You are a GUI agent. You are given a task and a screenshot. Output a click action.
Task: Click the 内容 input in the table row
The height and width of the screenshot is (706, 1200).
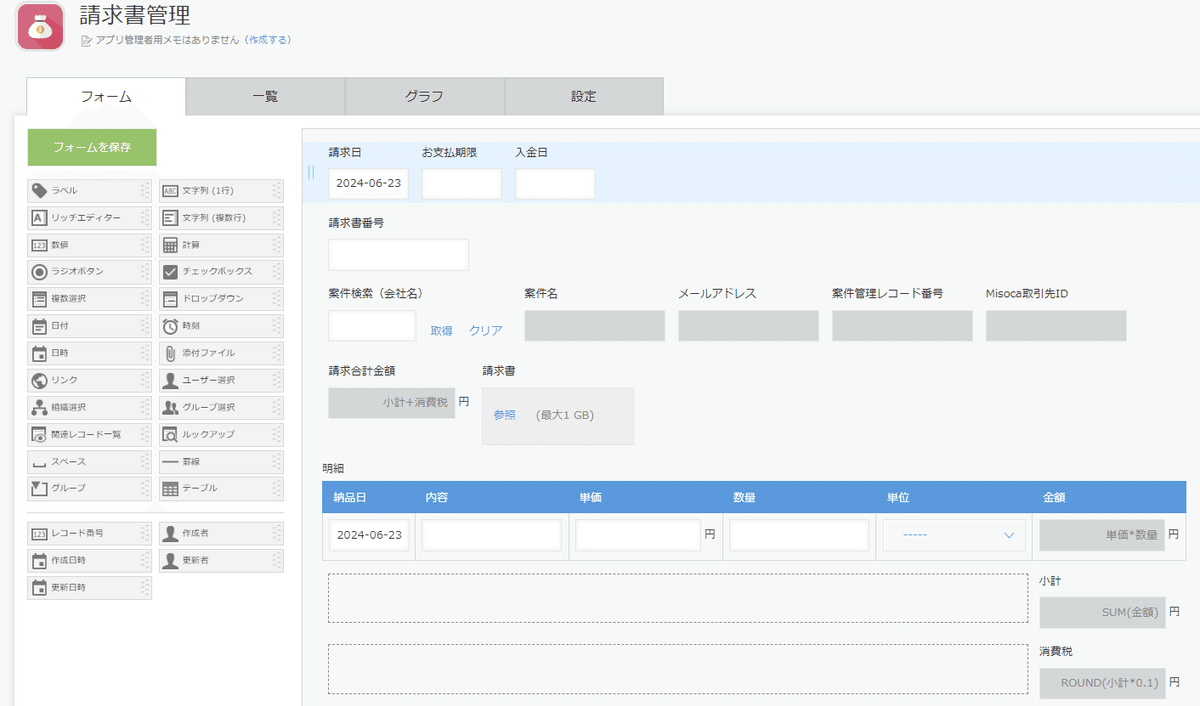click(491, 535)
